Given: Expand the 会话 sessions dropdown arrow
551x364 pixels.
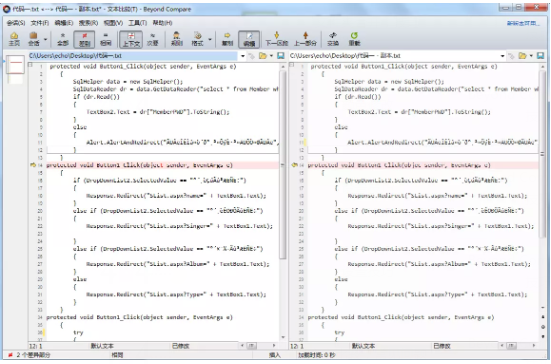Looking at the screenshot, I should coord(45,39).
